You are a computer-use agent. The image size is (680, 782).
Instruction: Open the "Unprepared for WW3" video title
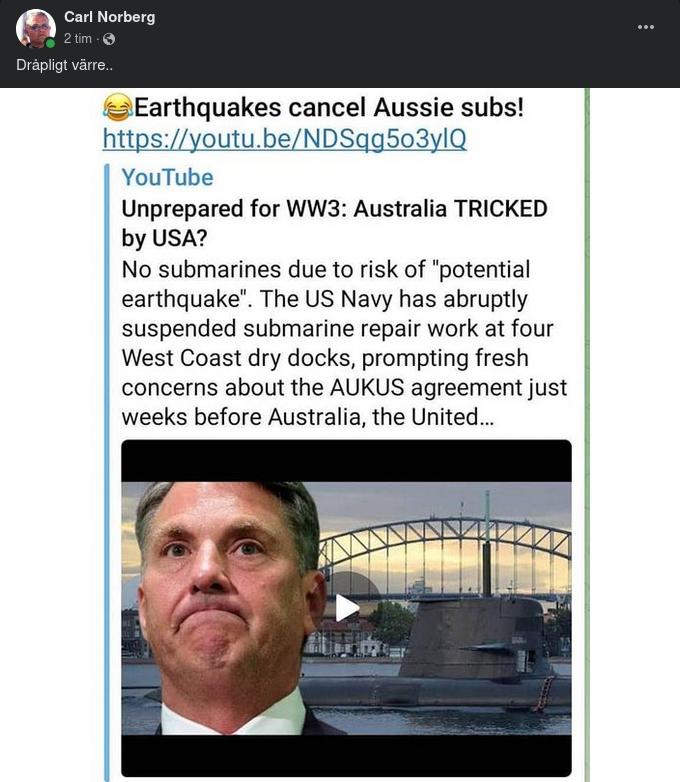click(334, 224)
